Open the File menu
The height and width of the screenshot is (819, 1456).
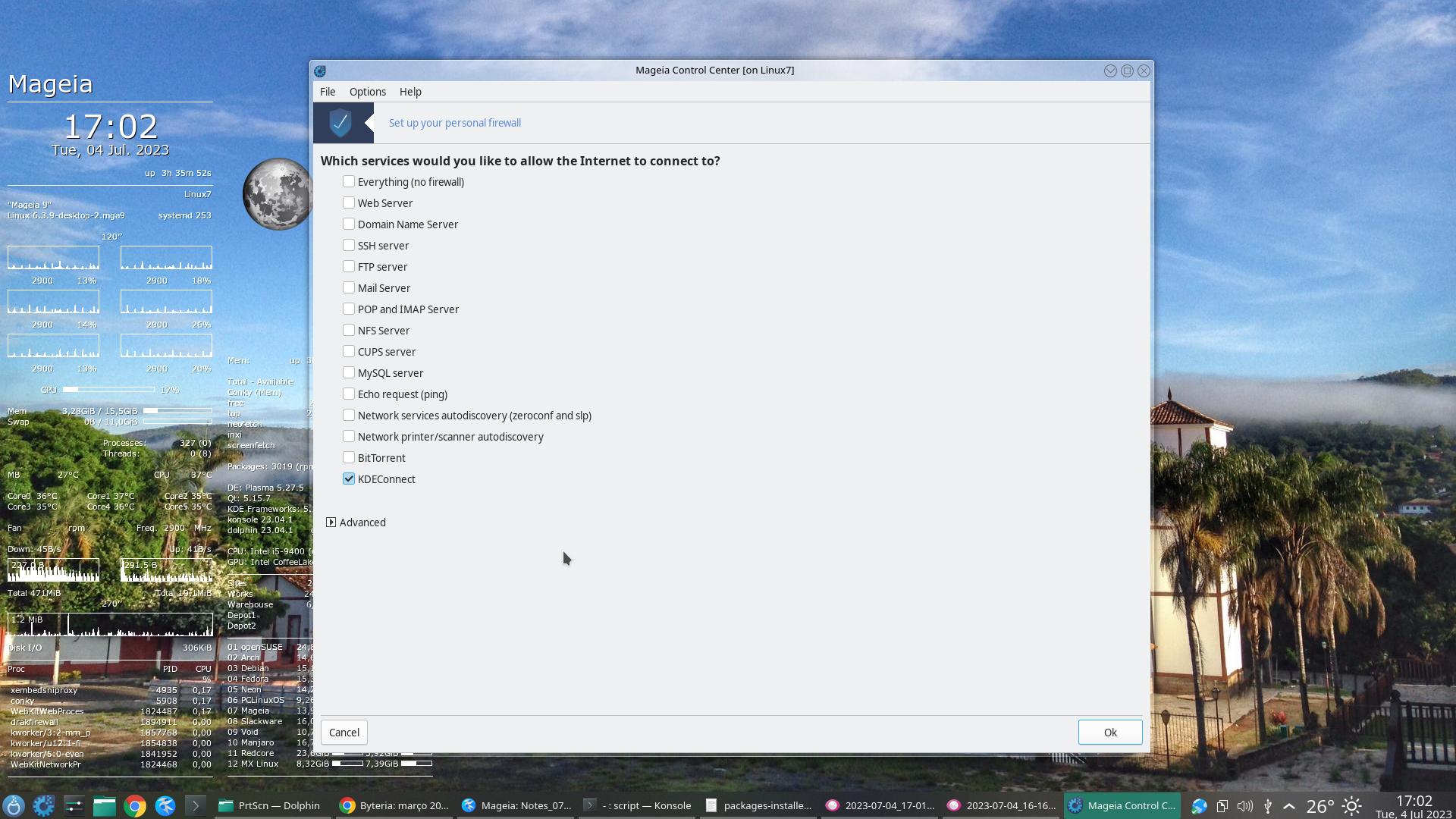(x=328, y=92)
